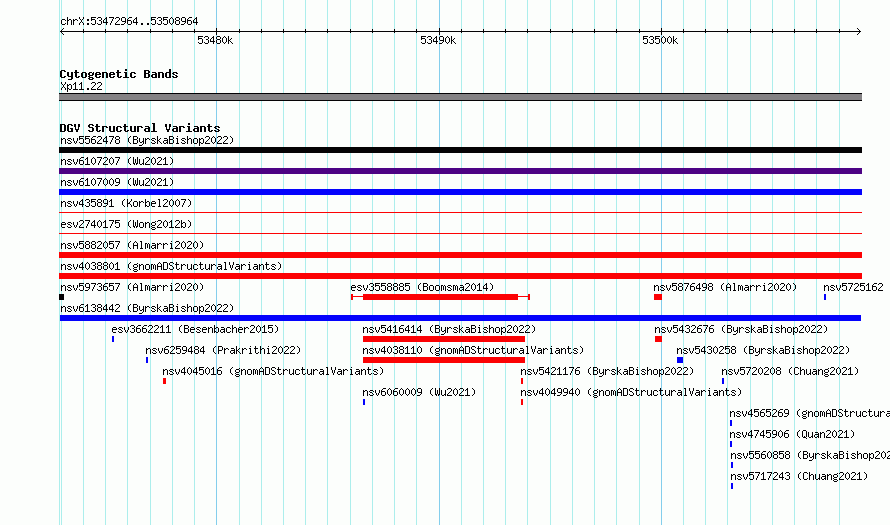Screen dimensions: 890x525
Task: Open label nsv4049940 (gnomADStructuralVariants)
Action: pos(631,392)
